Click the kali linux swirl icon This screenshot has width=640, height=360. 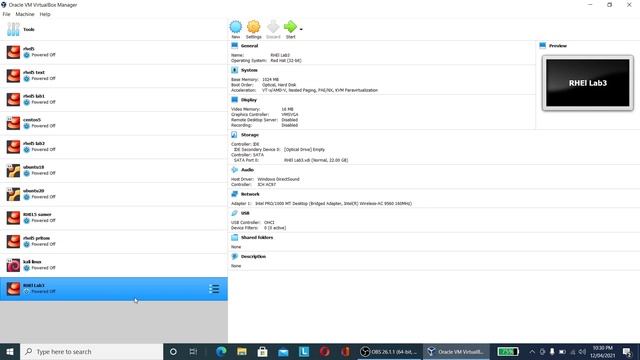13,265
